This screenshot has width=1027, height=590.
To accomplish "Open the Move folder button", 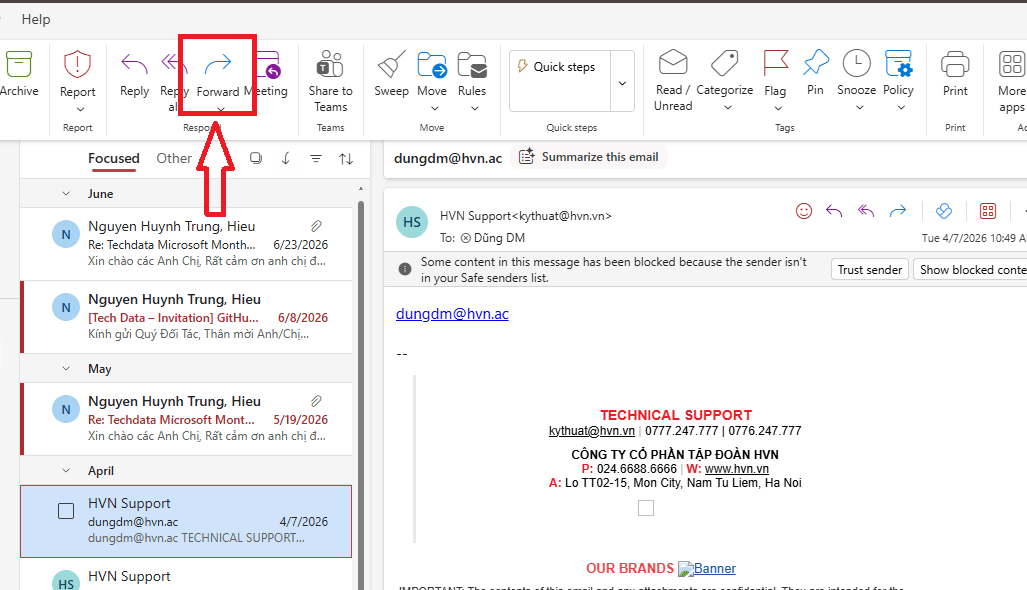I will (x=432, y=73).
